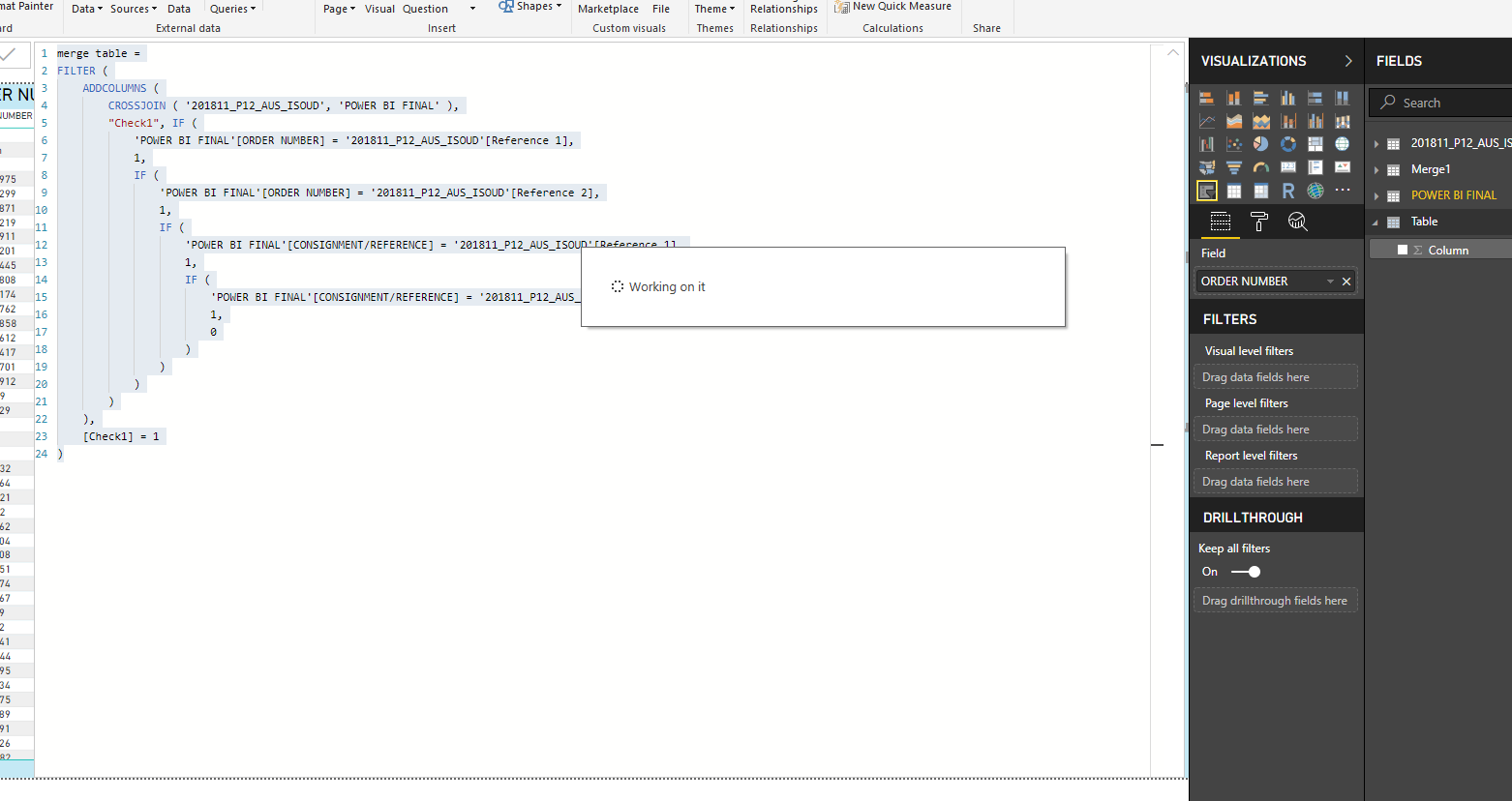Expand the POWER BI FINAL table
Screen dimensions: 1512x801
[1376, 196]
